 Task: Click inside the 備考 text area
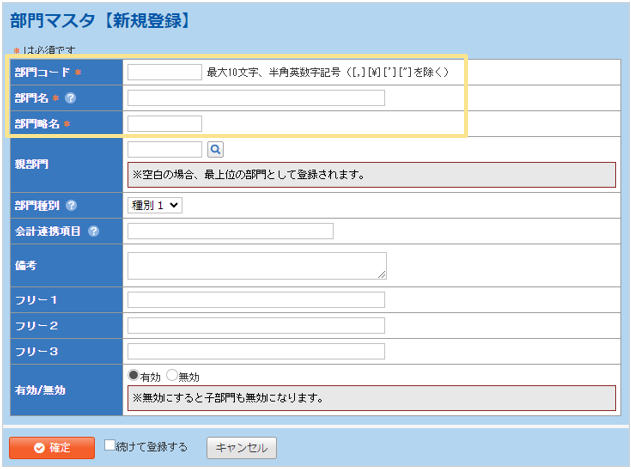(x=256, y=265)
